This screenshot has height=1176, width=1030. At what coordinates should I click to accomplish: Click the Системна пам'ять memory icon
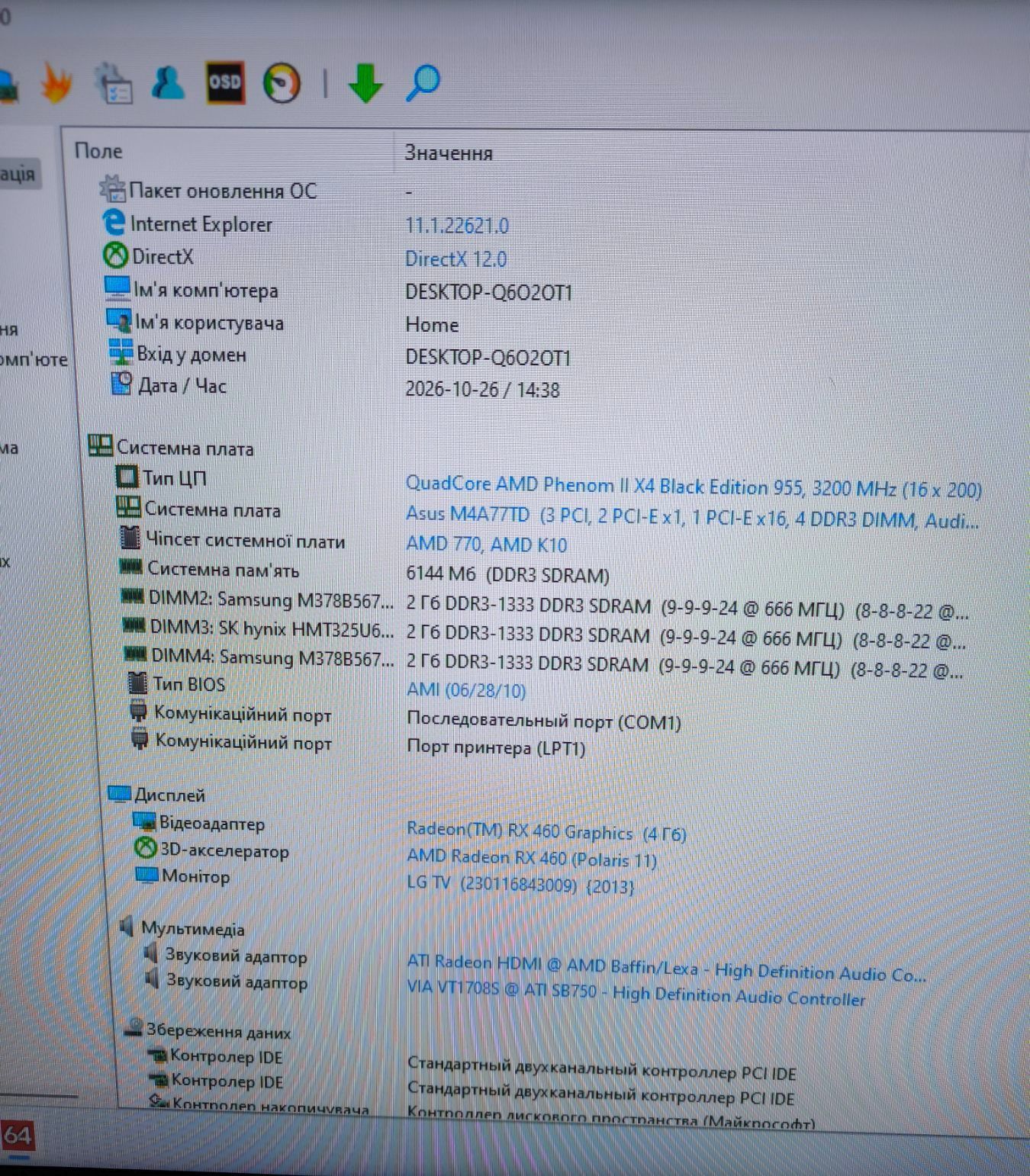(131, 567)
